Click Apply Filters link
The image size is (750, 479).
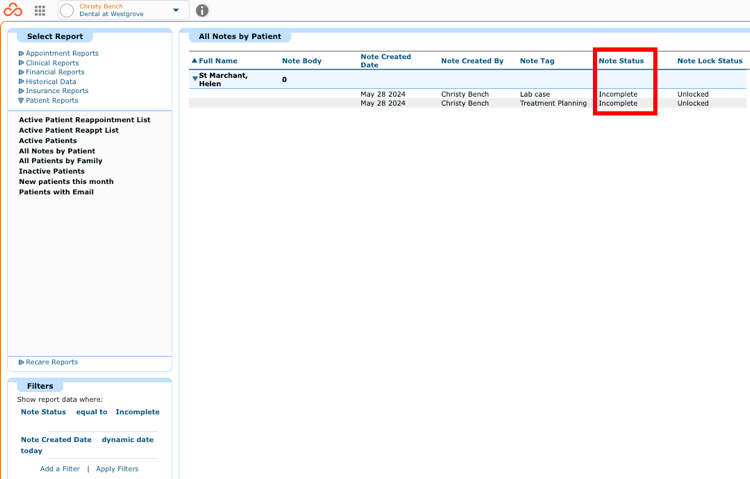[117, 469]
